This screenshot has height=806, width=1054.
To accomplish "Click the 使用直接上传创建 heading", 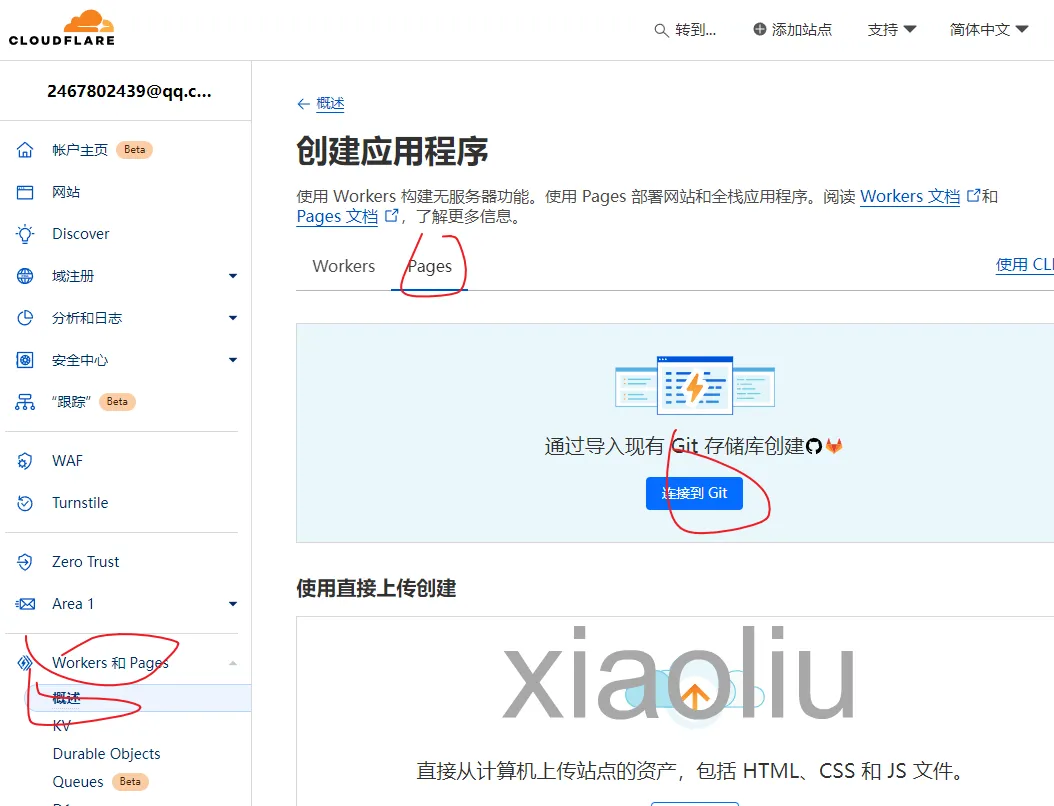I will (376, 588).
